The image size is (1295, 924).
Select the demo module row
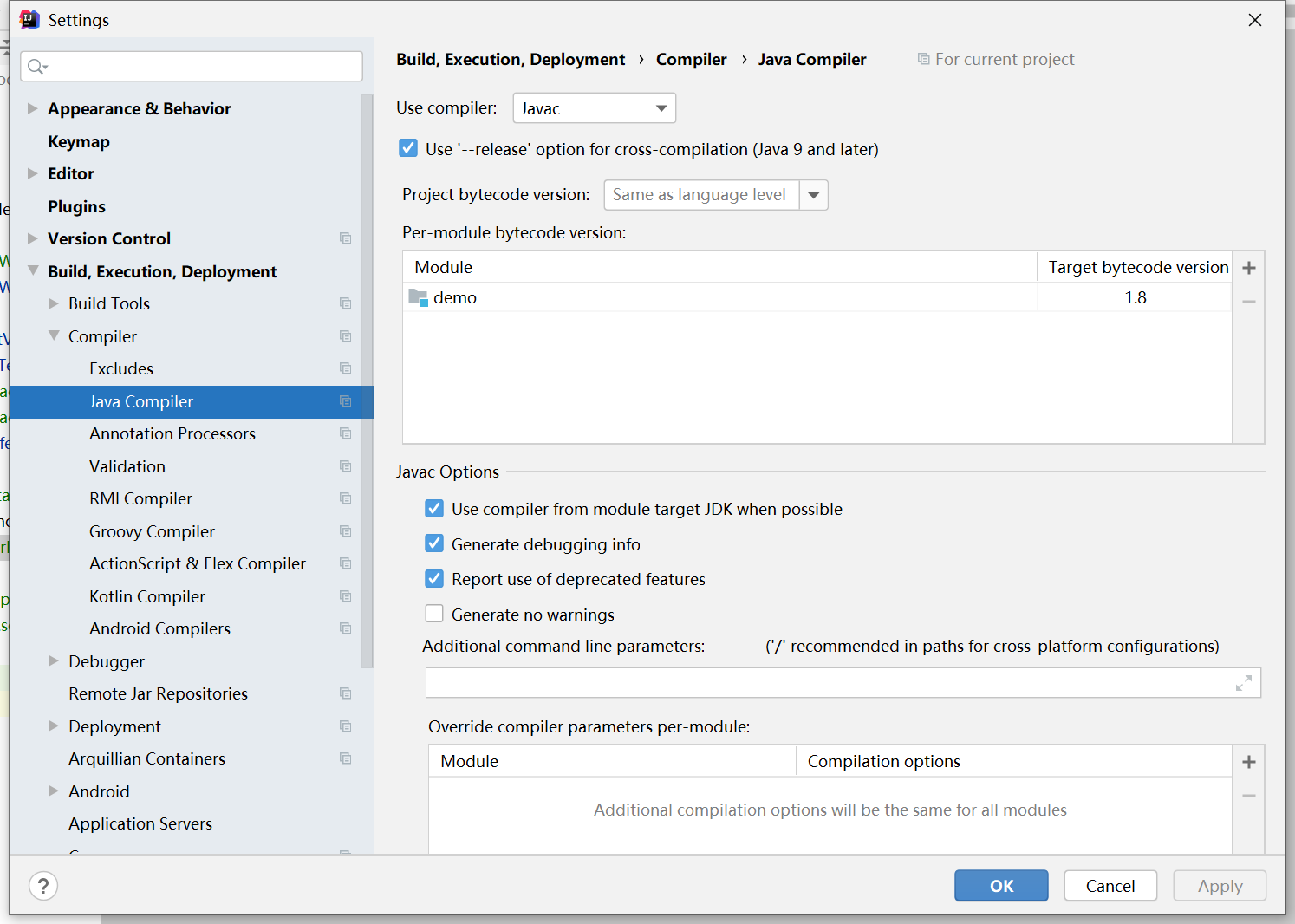(x=817, y=298)
